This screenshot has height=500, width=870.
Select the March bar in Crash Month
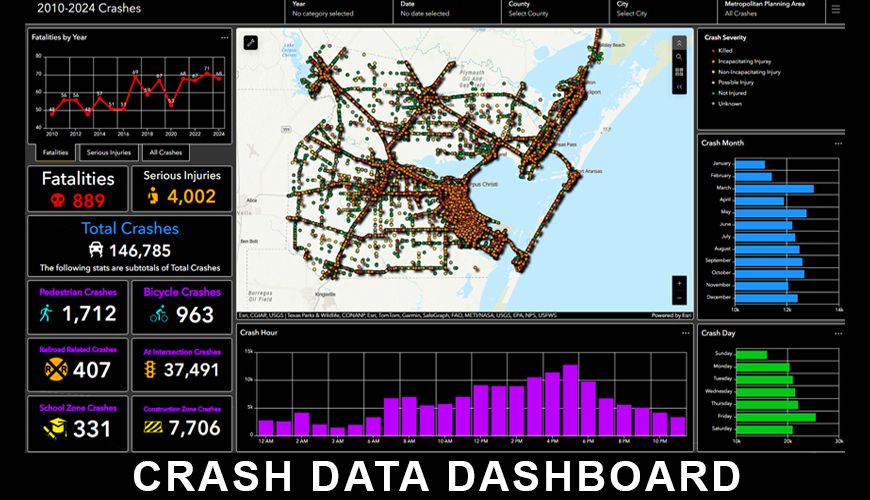click(x=775, y=189)
